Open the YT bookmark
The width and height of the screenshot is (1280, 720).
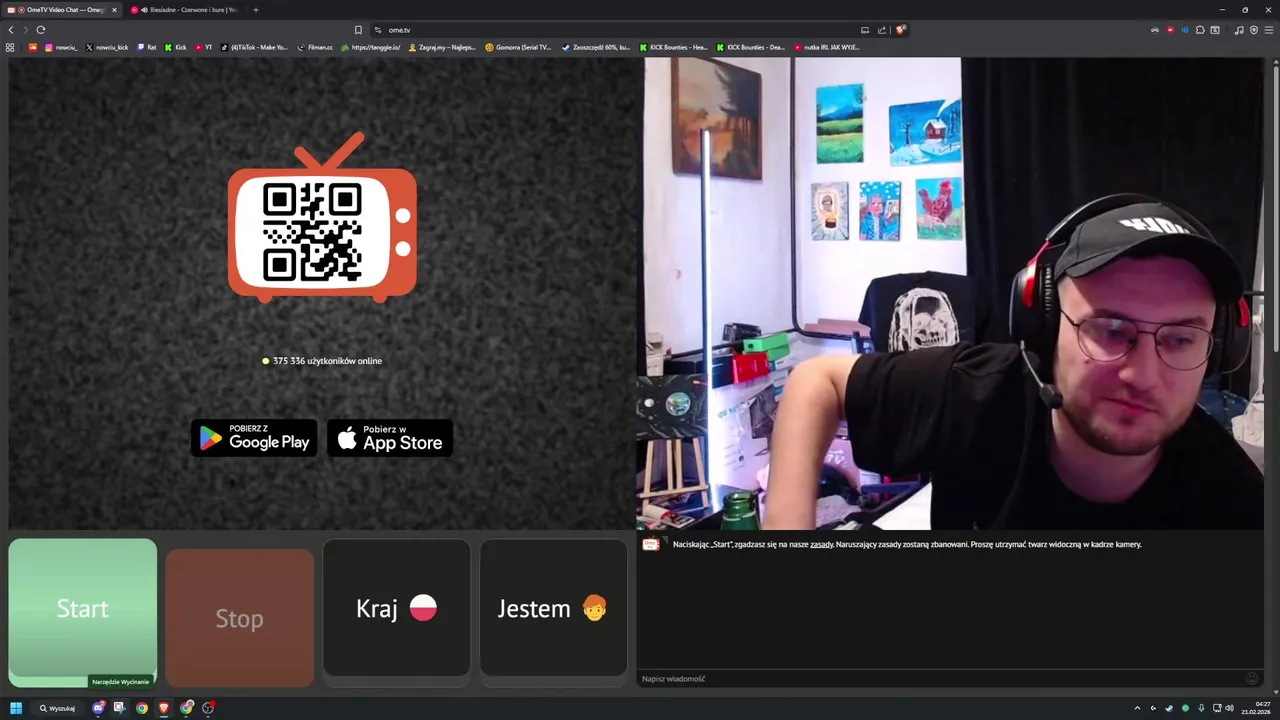point(204,47)
